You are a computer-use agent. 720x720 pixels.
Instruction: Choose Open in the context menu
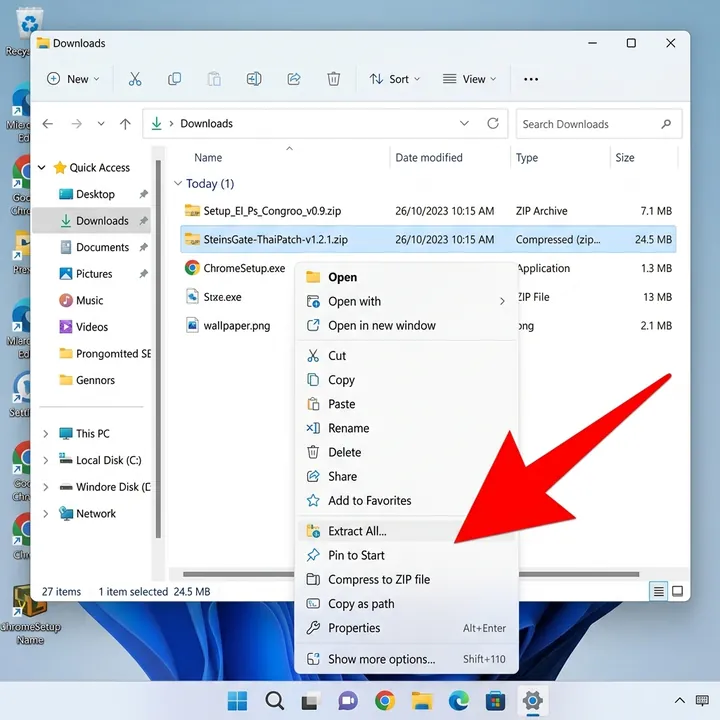[406, 277]
